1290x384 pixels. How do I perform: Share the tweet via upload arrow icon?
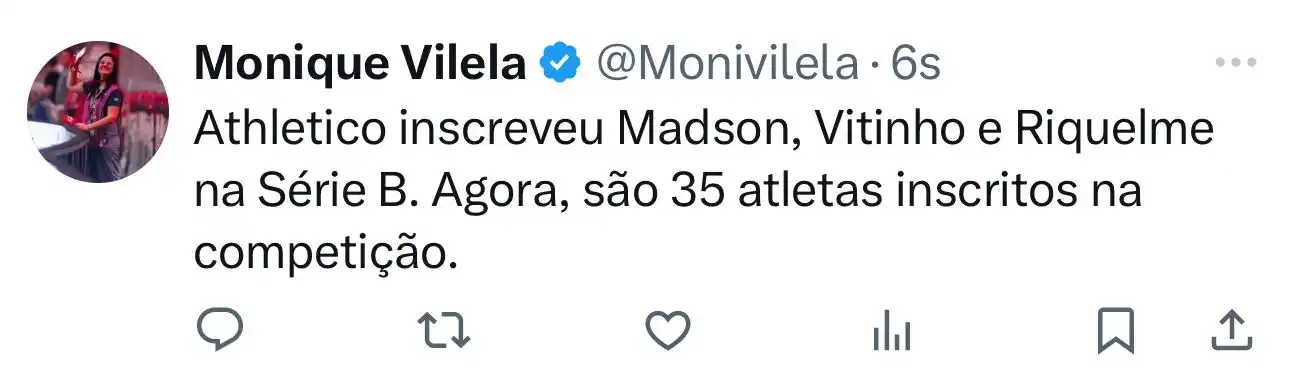[1231, 330]
